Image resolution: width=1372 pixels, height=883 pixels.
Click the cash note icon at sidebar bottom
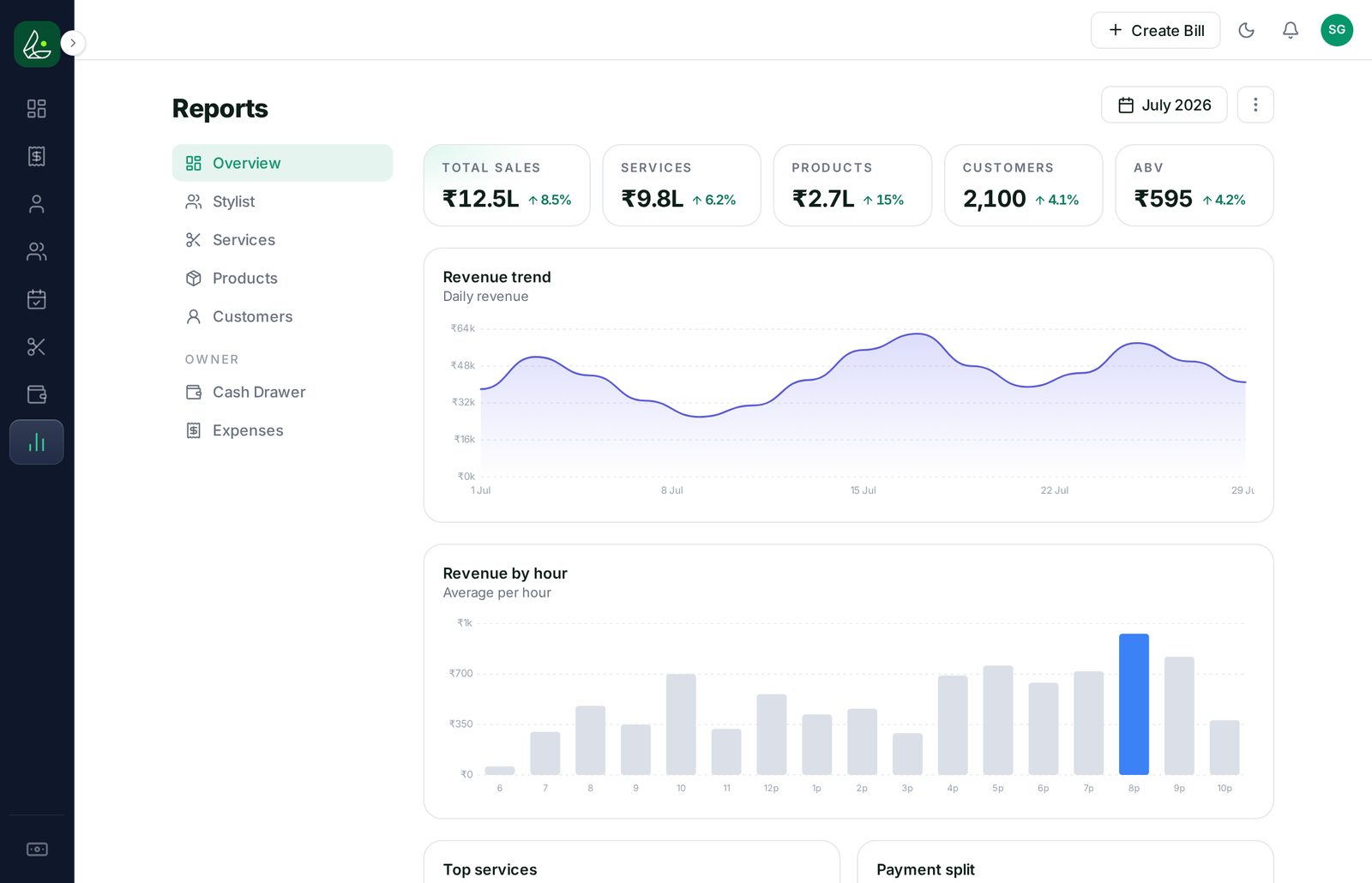coord(37,850)
